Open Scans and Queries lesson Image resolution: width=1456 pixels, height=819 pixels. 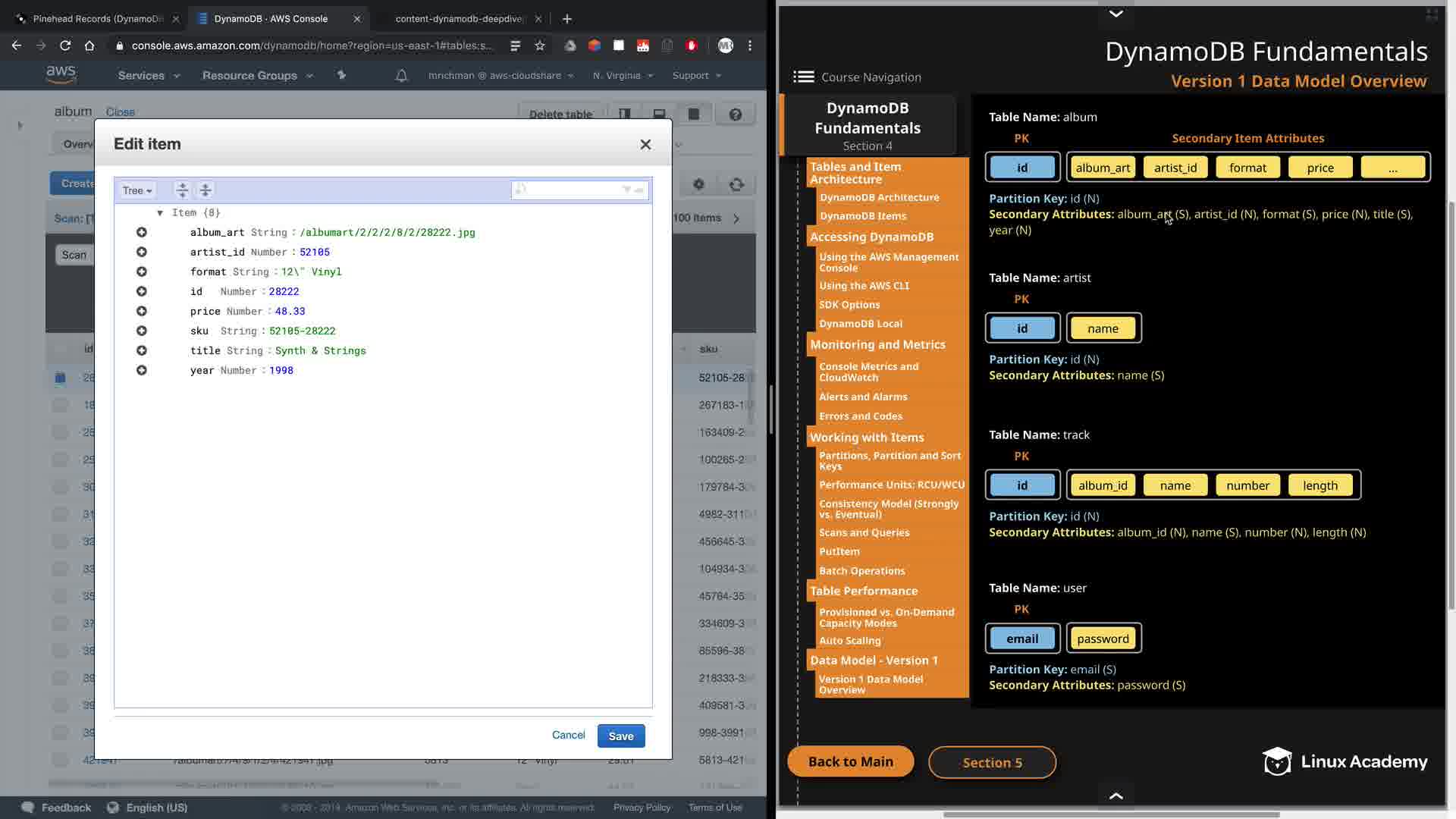[864, 532]
